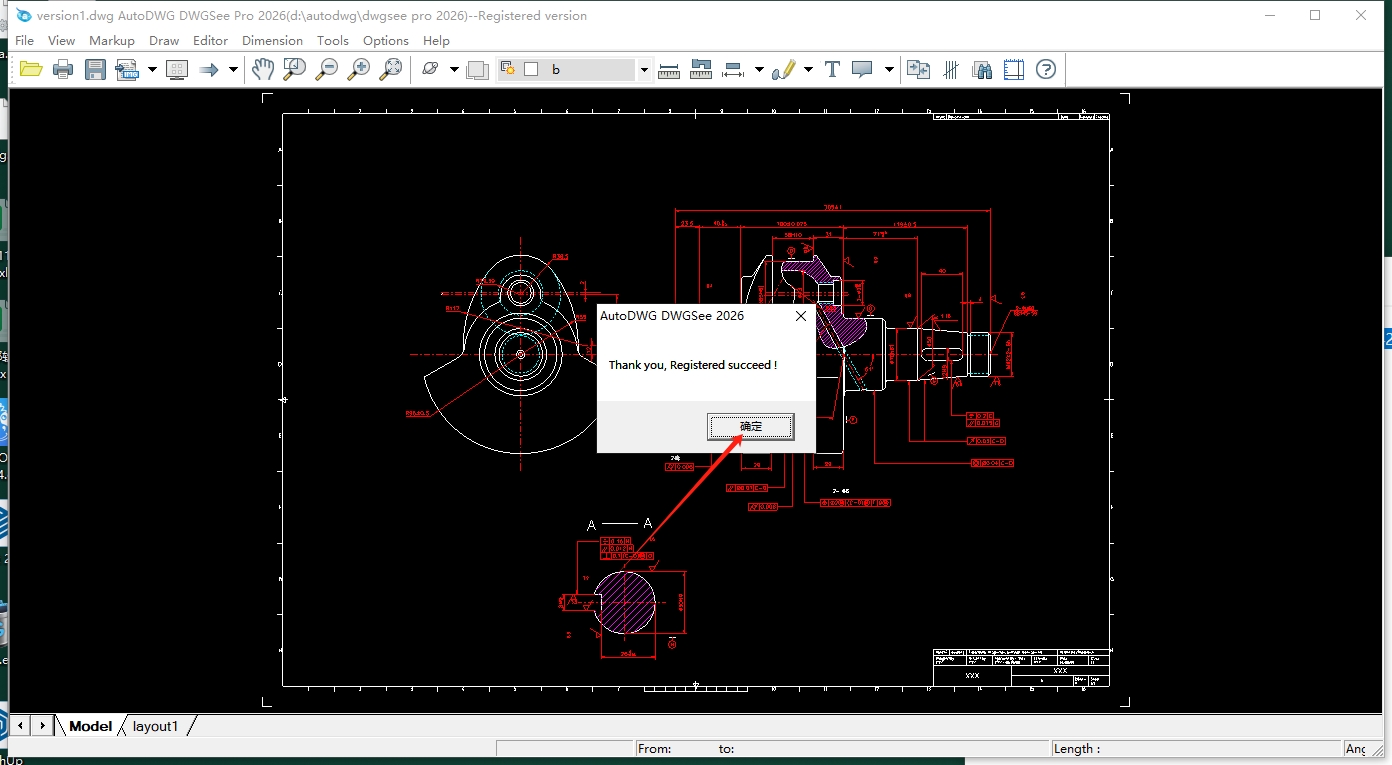The image size is (1392, 765).
Task: Open the Help question mark icon
Action: [1046, 69]
